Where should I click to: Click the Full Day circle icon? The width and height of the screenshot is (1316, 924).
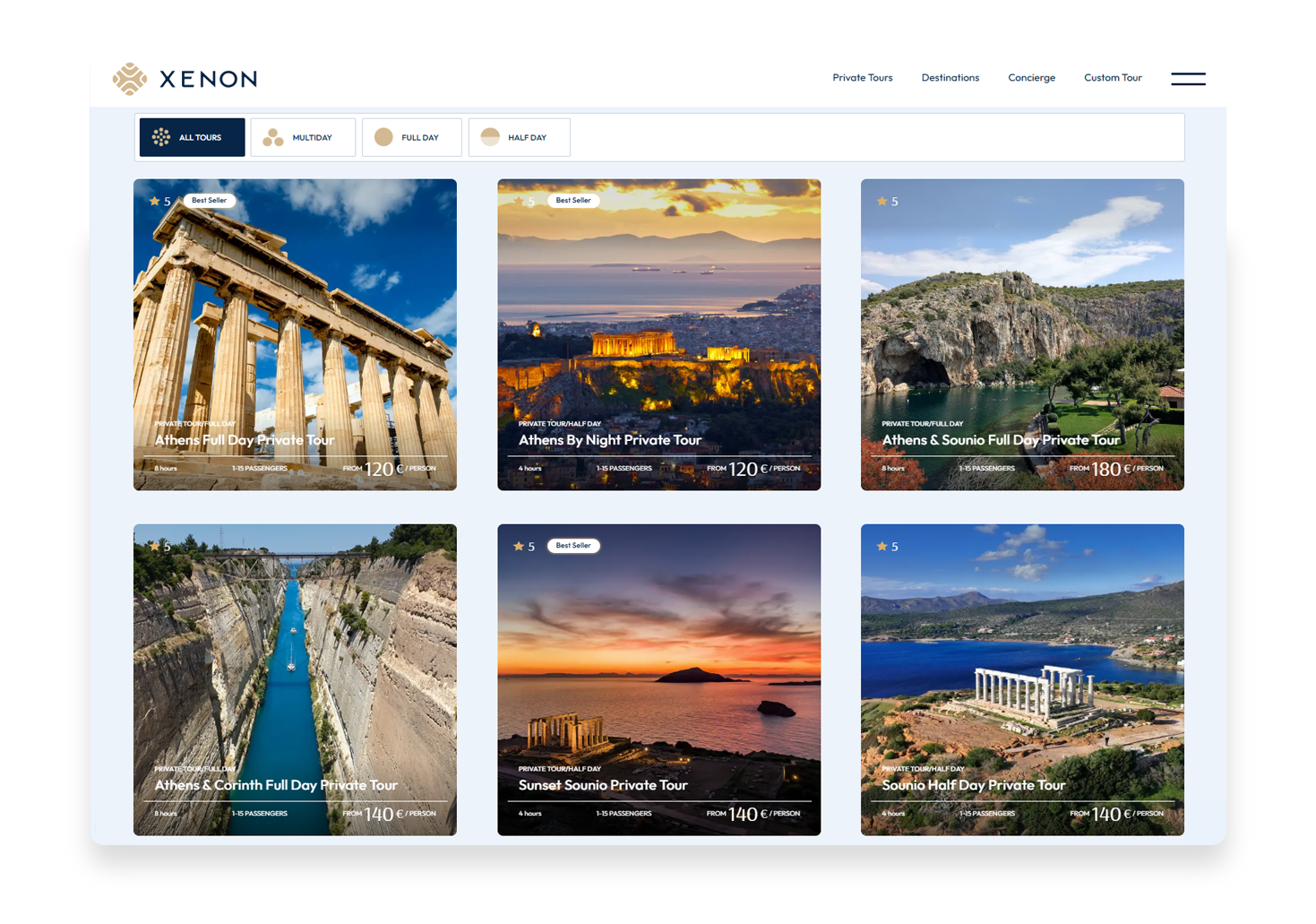coord(383,137)
